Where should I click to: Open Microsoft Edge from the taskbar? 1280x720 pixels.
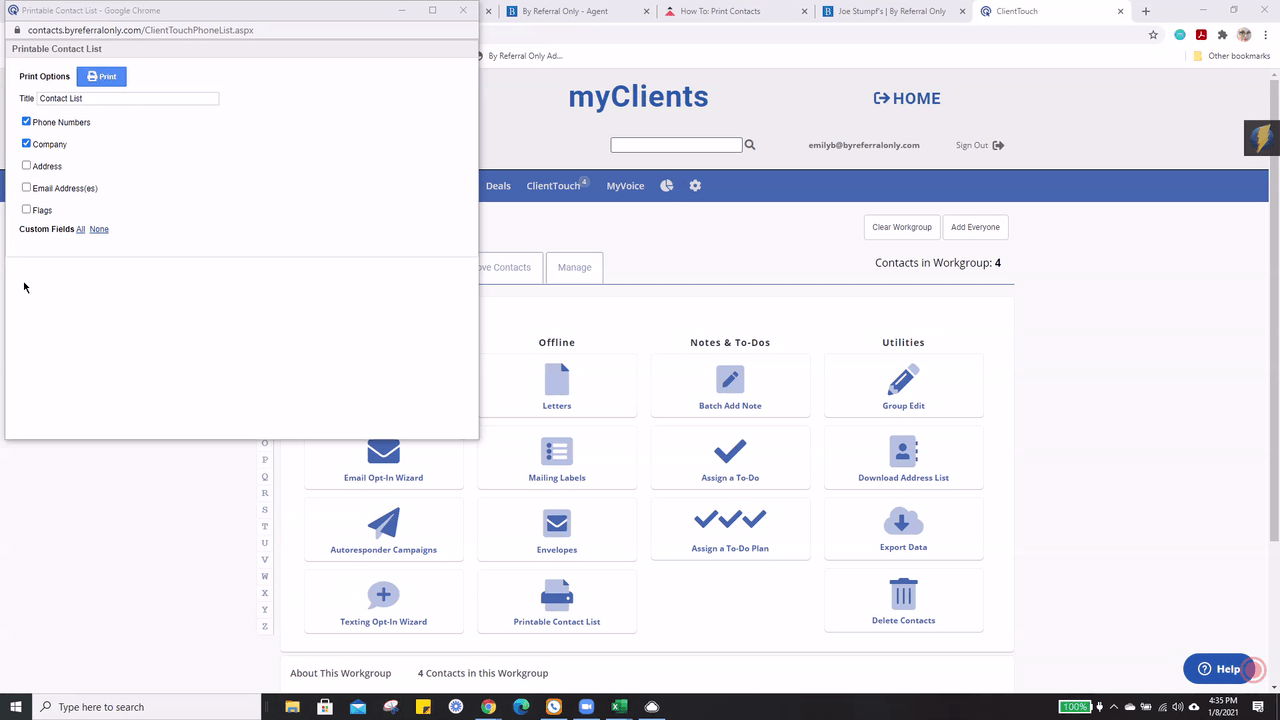pyautogui.click(x=521, y=706)
